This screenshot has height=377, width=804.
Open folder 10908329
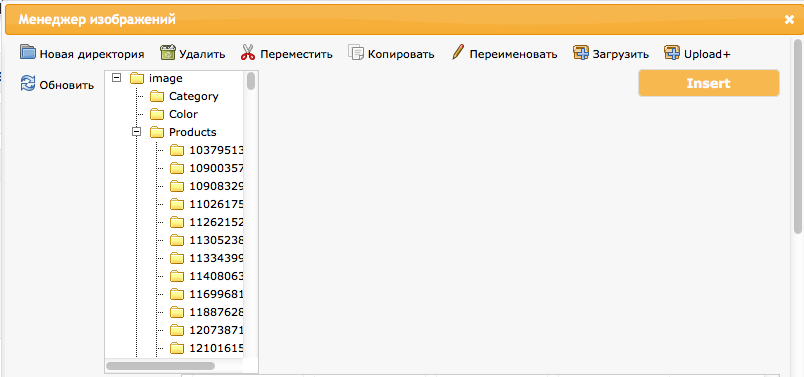click(x=216, y=186)
